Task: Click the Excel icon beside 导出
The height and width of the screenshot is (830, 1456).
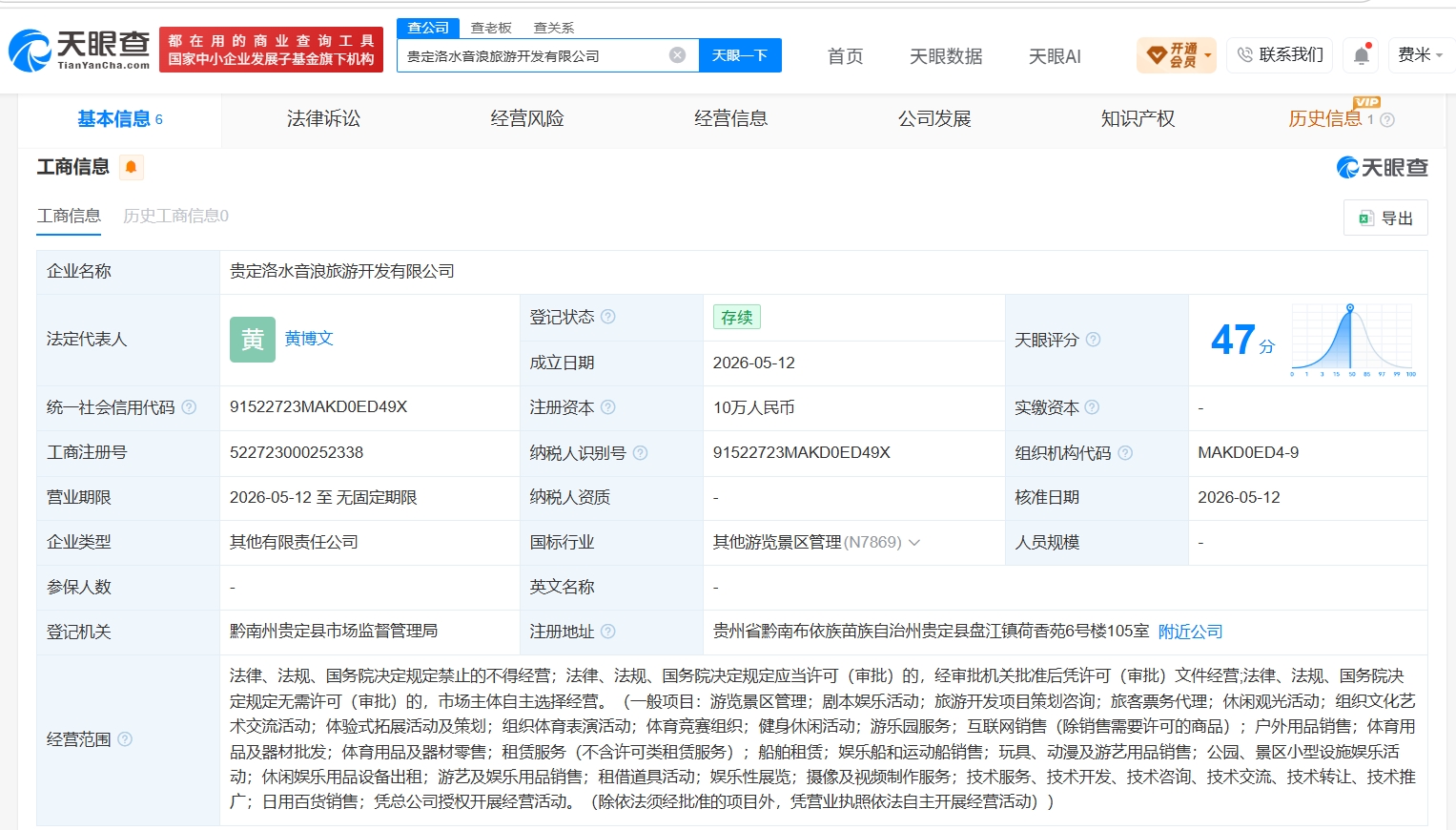Action: click(x=1365, y=218)
